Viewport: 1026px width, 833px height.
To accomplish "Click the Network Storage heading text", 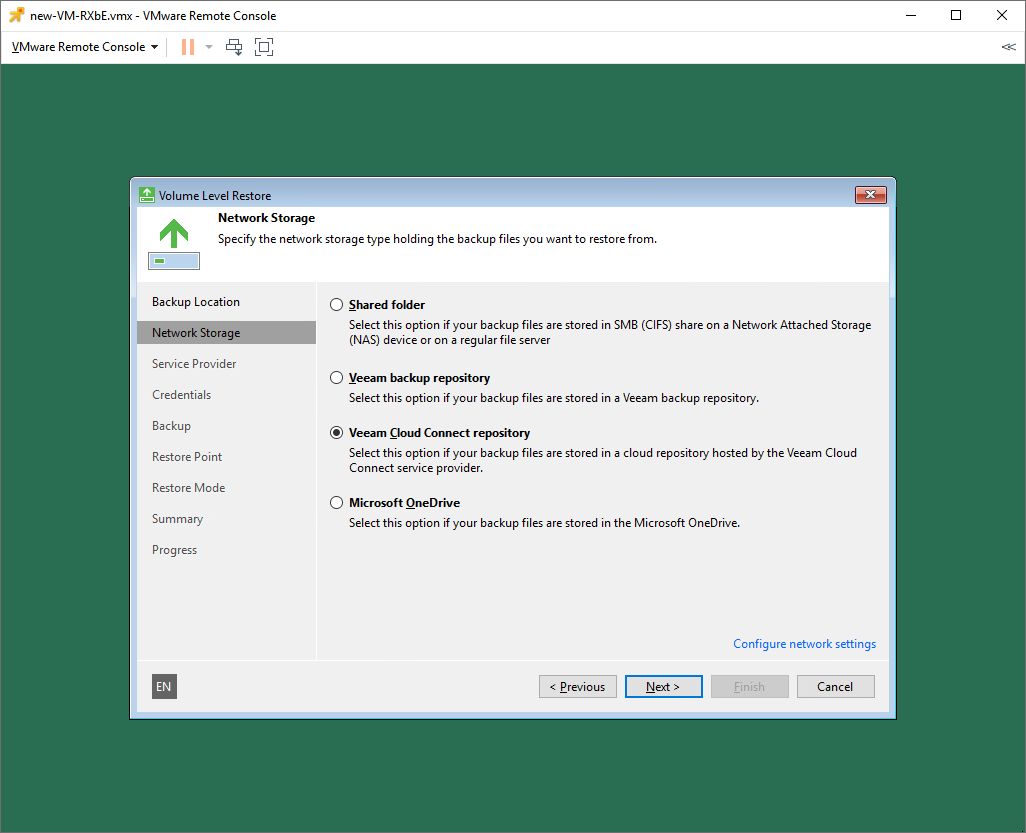I will [x=266, y=218].
